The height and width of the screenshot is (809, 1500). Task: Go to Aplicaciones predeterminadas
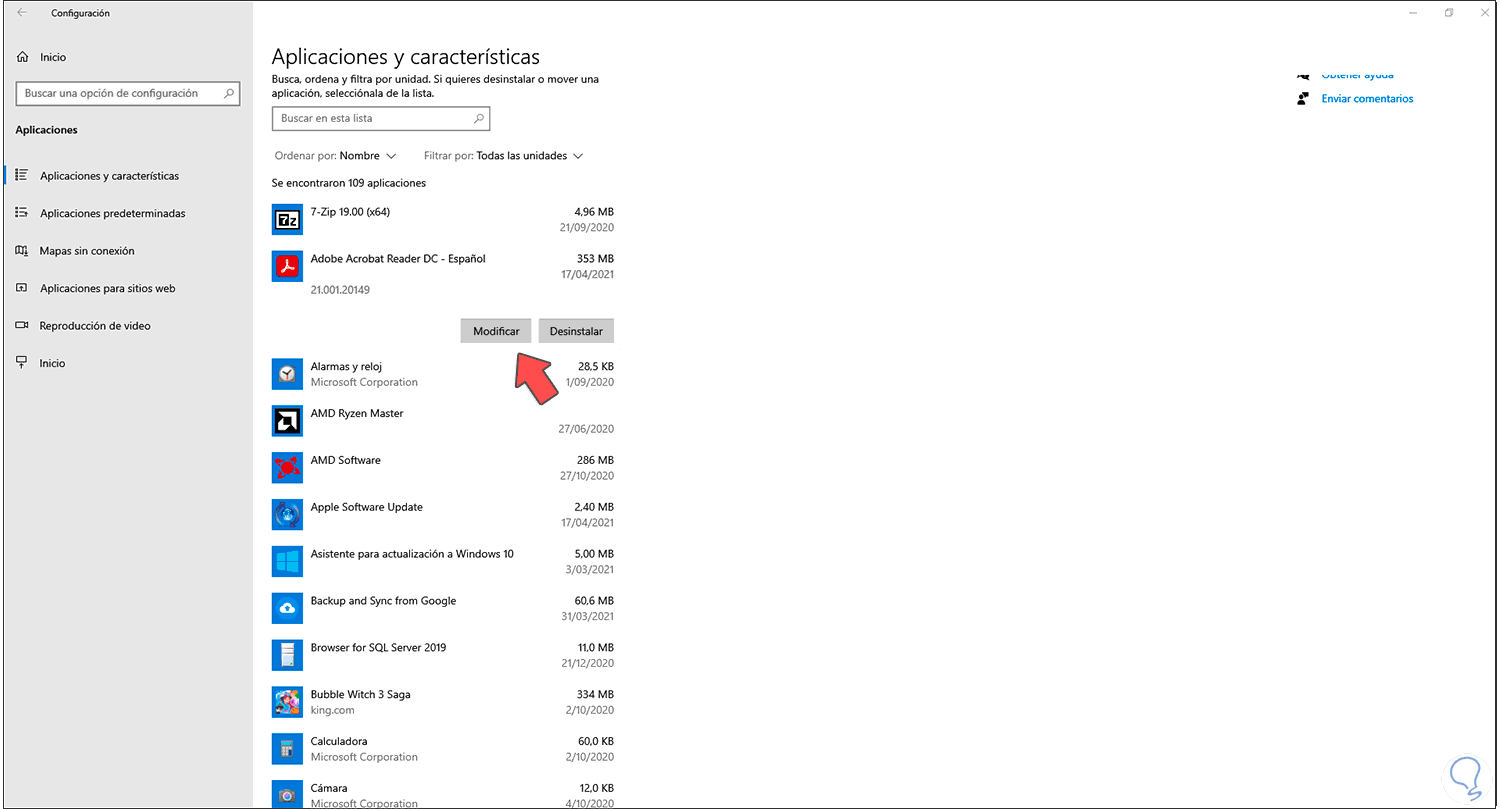113,213
